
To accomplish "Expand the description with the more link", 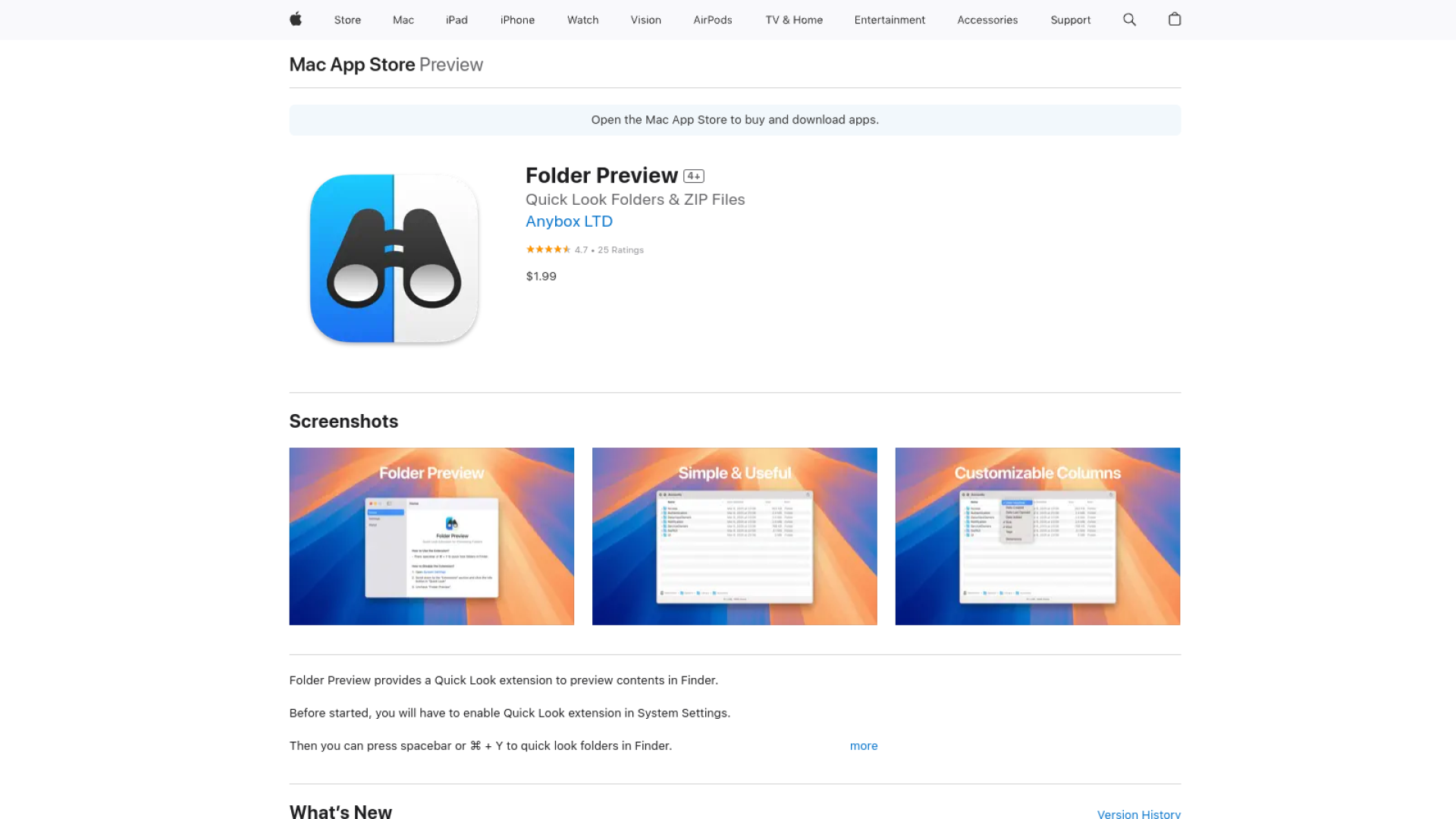I will coord(864,745).
